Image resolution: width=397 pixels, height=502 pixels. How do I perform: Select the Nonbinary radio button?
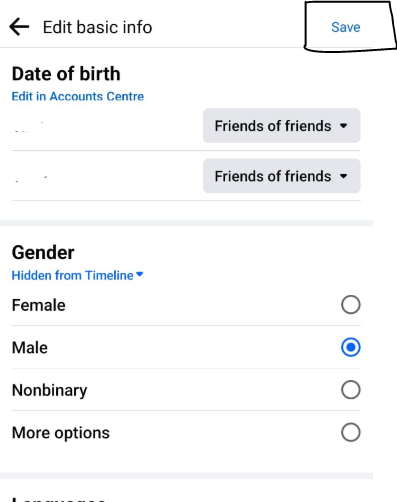[x=351, y=390]
